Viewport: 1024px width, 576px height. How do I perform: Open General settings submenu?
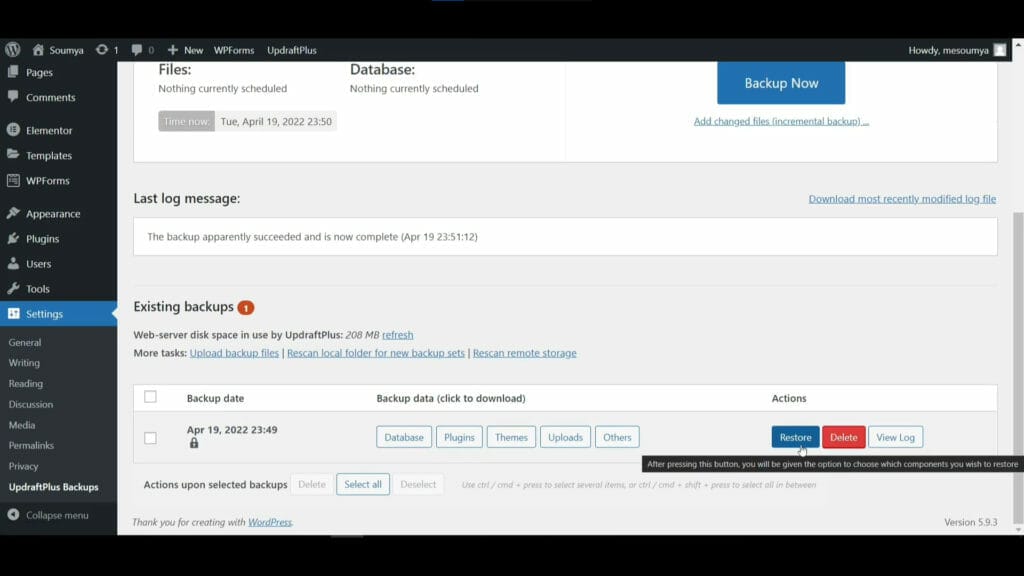point(25,342)
